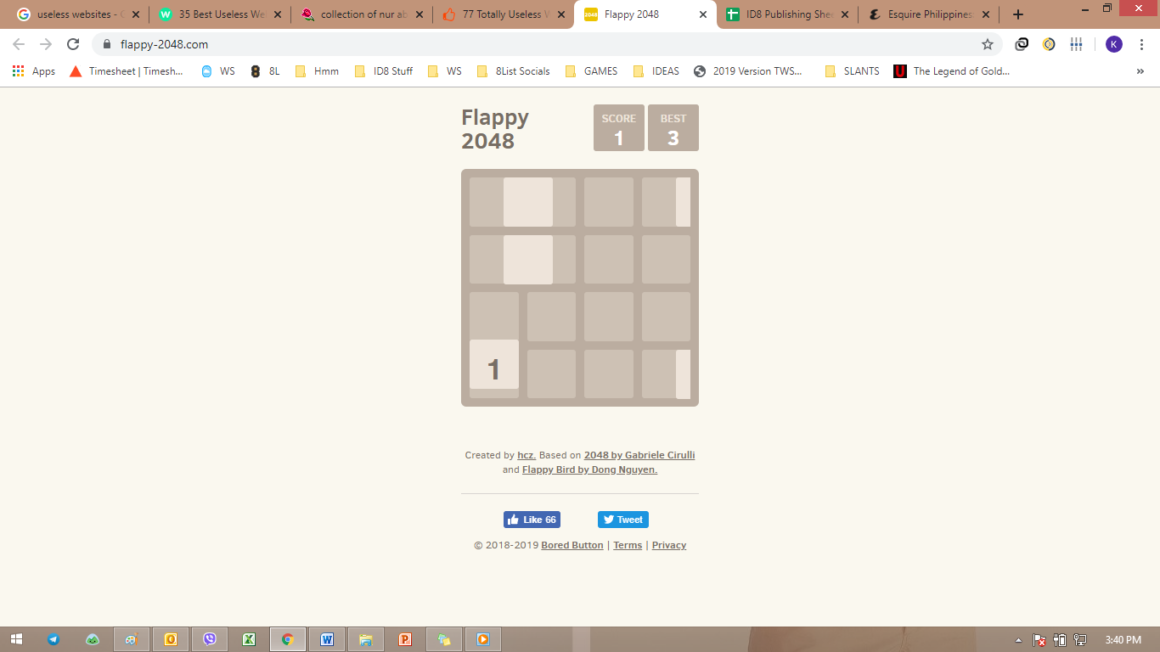1160x652 pixels.
Task: Switch to Outlook in the taskbar
Action: point(171,639)
